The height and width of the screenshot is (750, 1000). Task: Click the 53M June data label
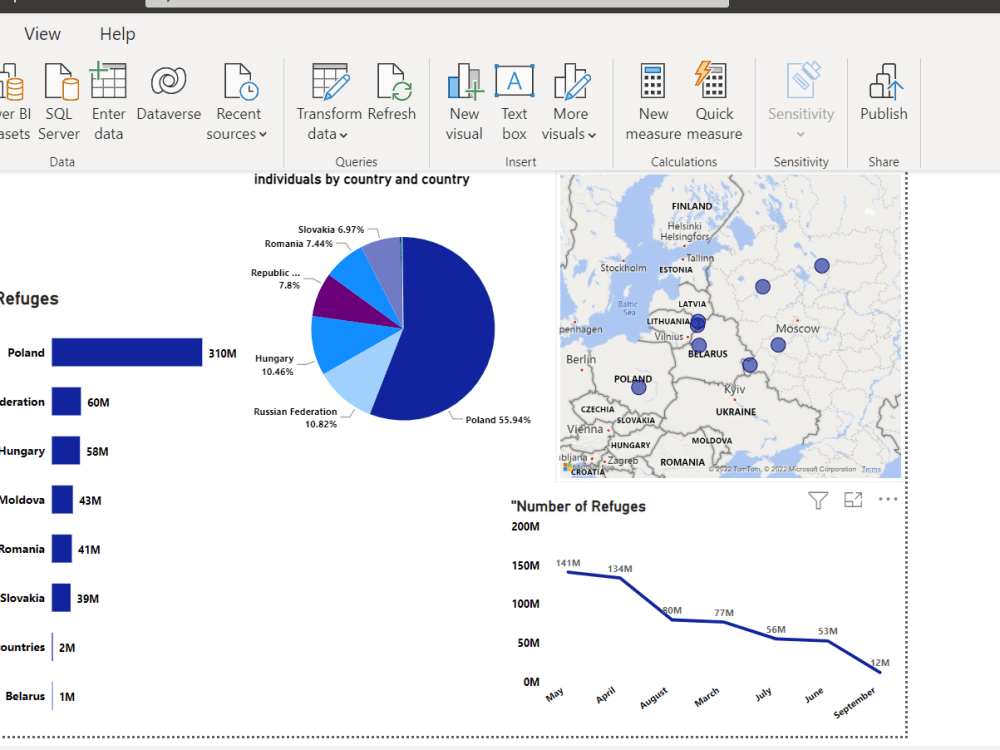[828, 631]
